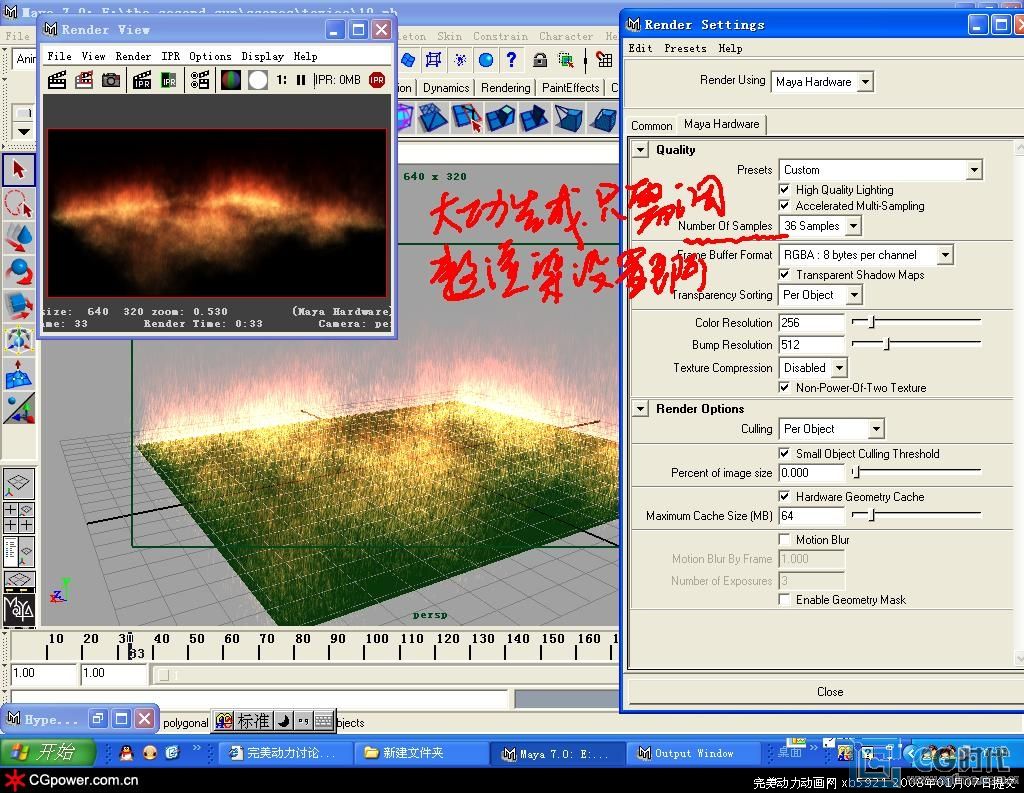Collapse the Quality section
Image resolution: width=1024 pixels, height=793 pixels.
click(x=641, y=150)
